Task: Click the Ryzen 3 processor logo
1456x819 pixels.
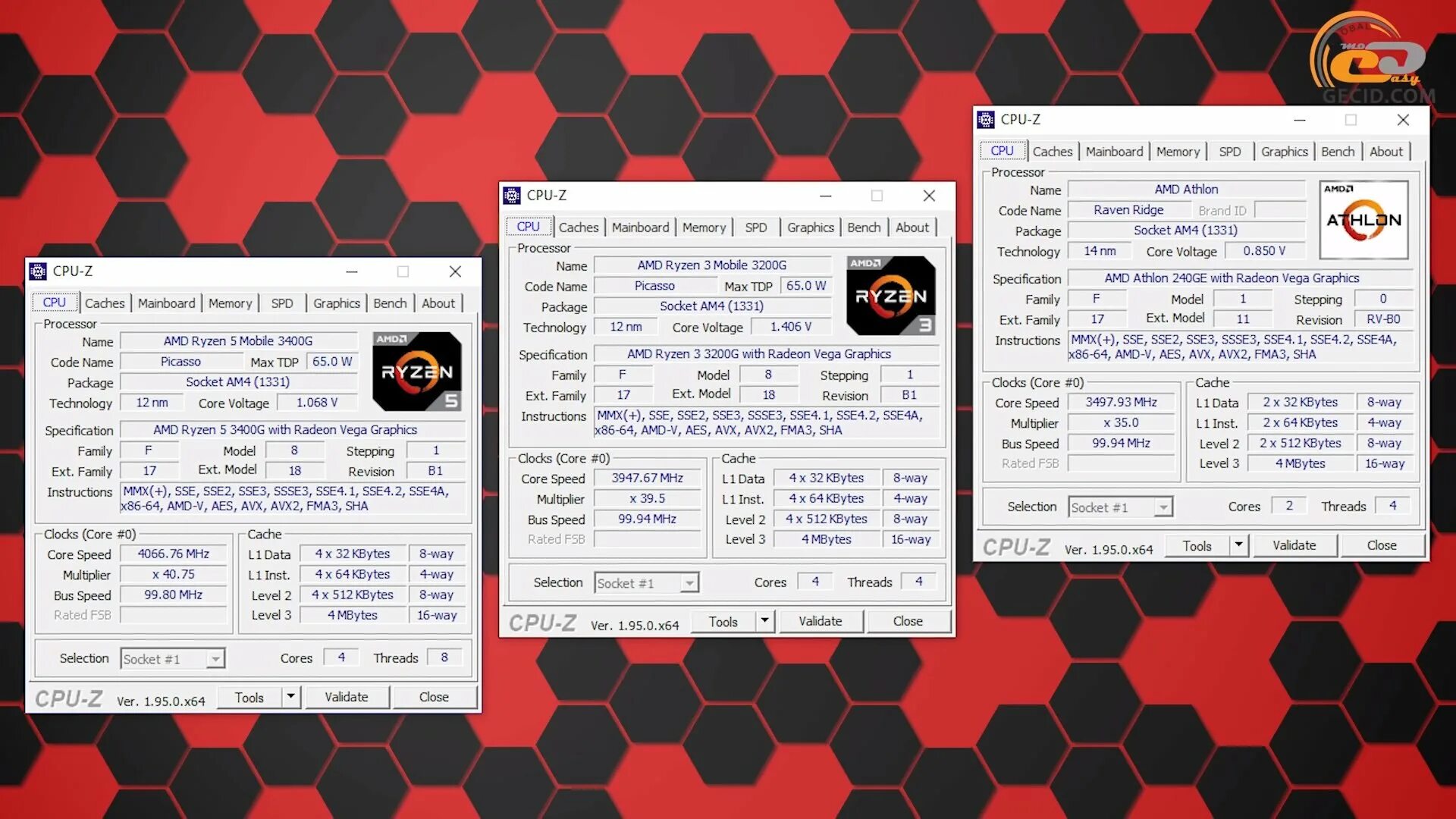Action: click(891, 296)
